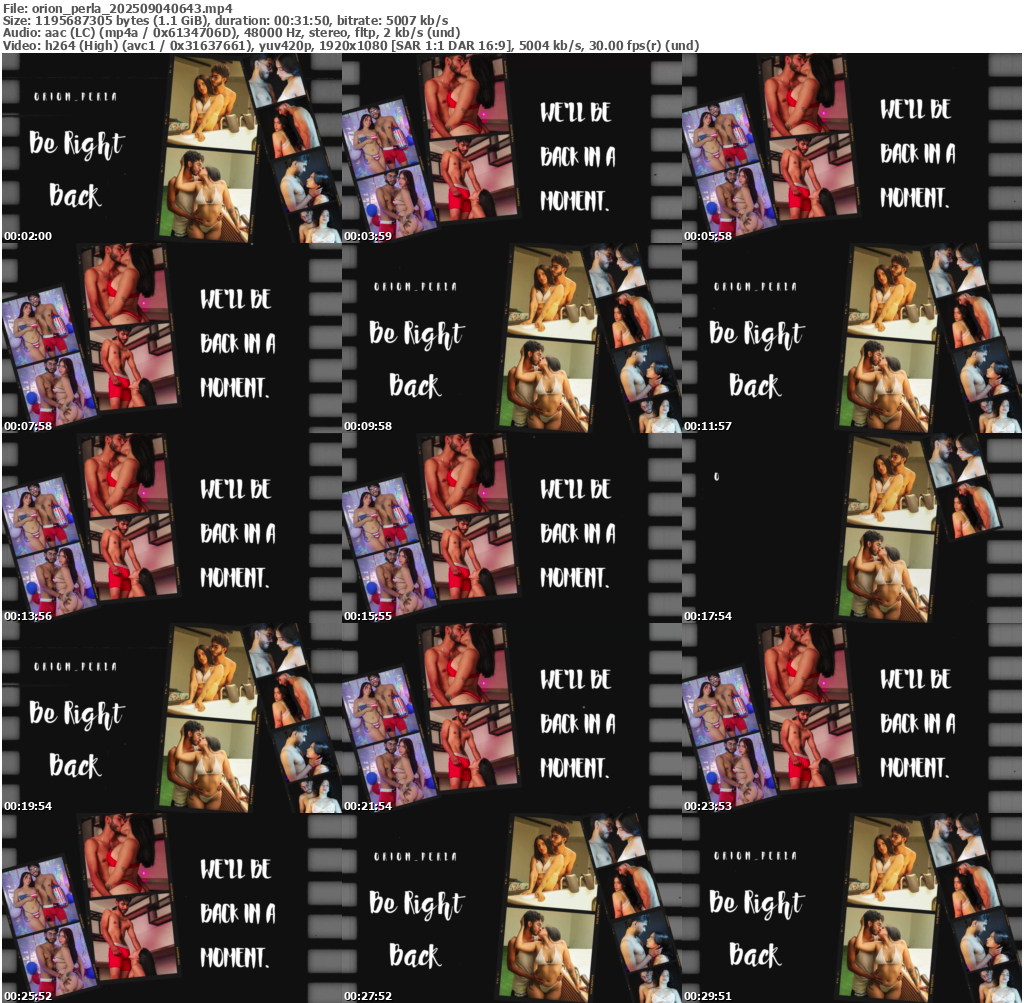Select the video frame at 00:05:58
1024x1003 pixels.
(852, 148)
